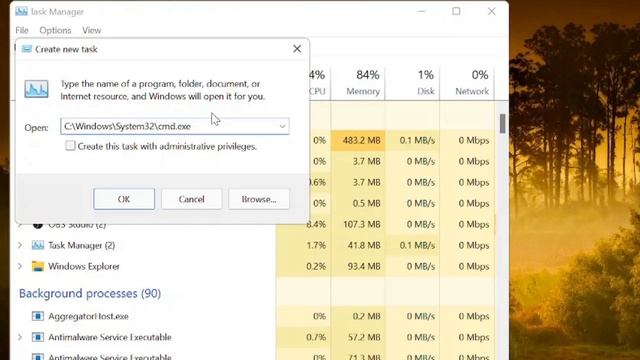640x360 pixels.
Task: Click the 0.5 MB memory cell
Action: (x=358, y=203)
